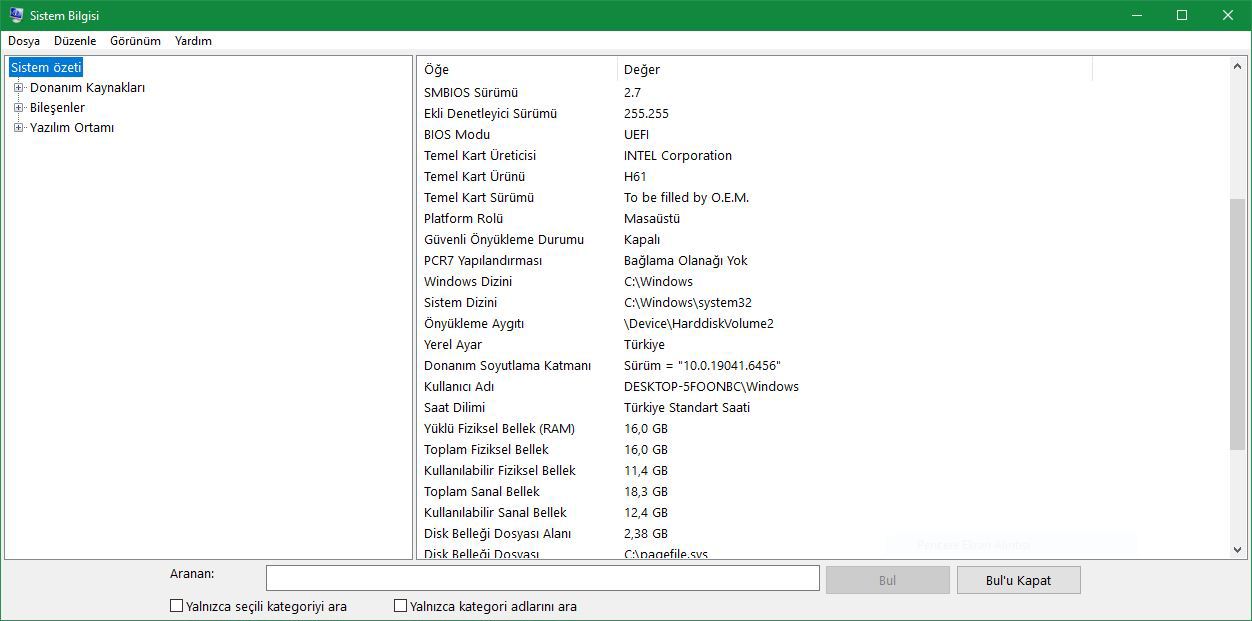Select the Güvenli Önyükleme Durumu row
1252x621 pixels.
tap(823, 240)
